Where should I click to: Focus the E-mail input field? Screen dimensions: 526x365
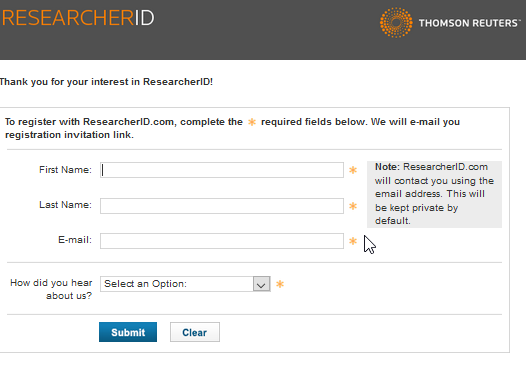tap(222, 241)
